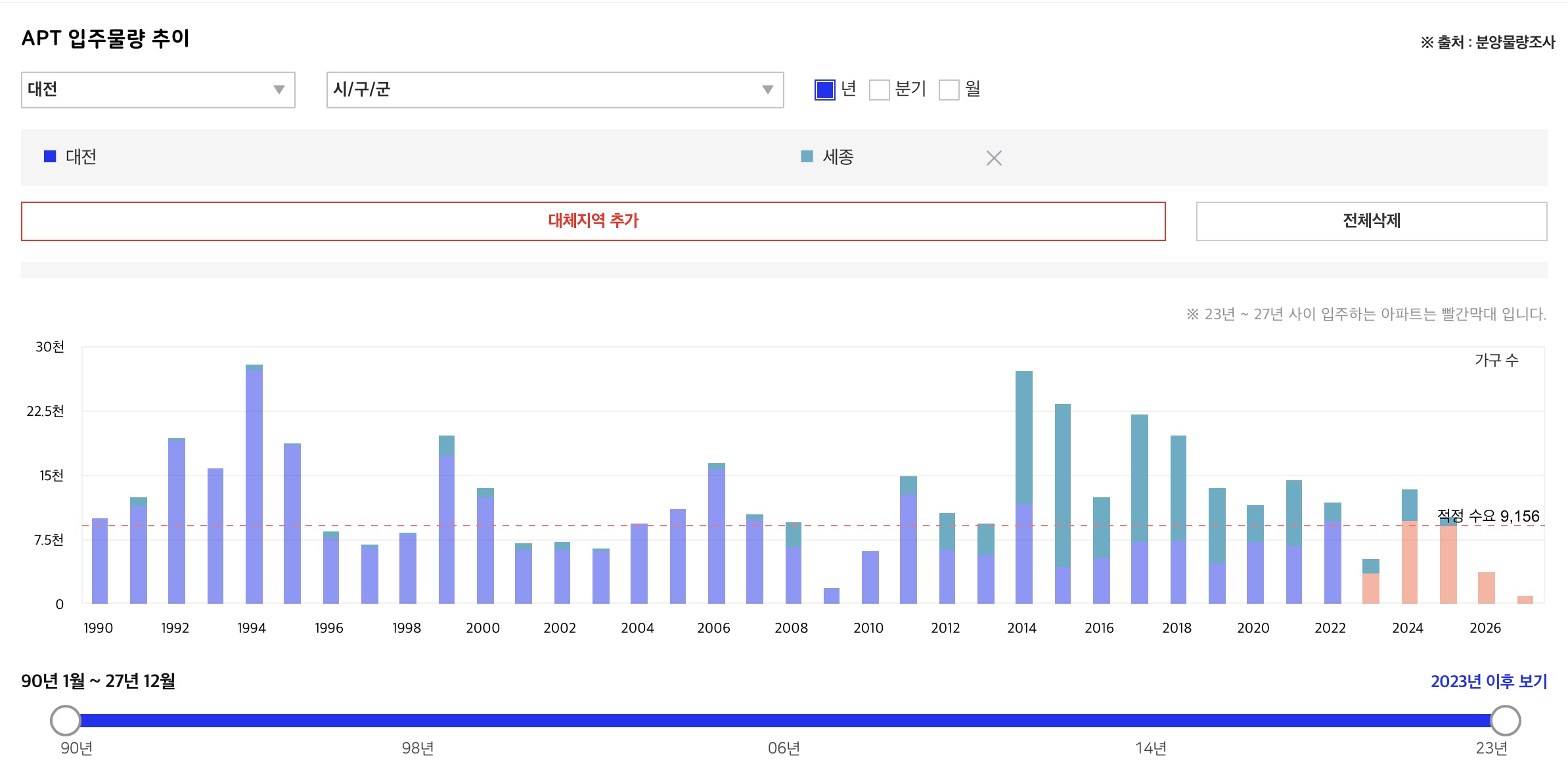Click the teal 세종 legend square

(807, 156)
